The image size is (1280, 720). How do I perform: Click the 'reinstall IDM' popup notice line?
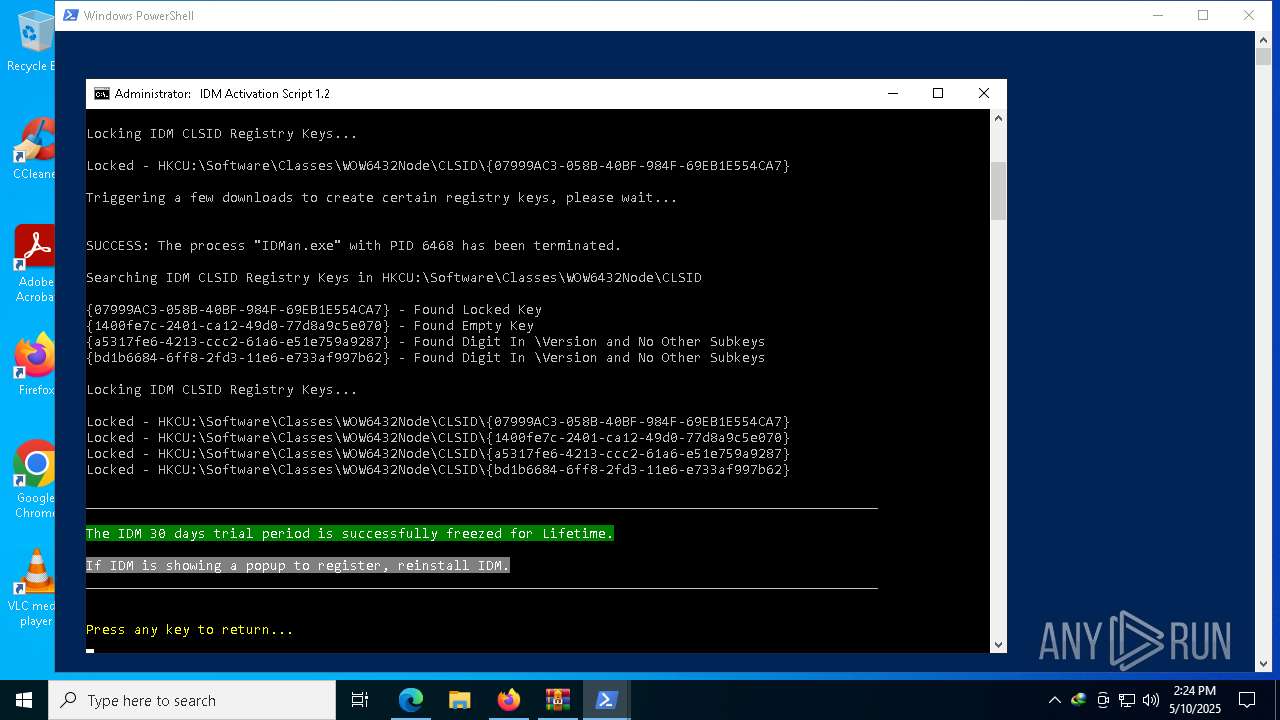pos(298,565)
